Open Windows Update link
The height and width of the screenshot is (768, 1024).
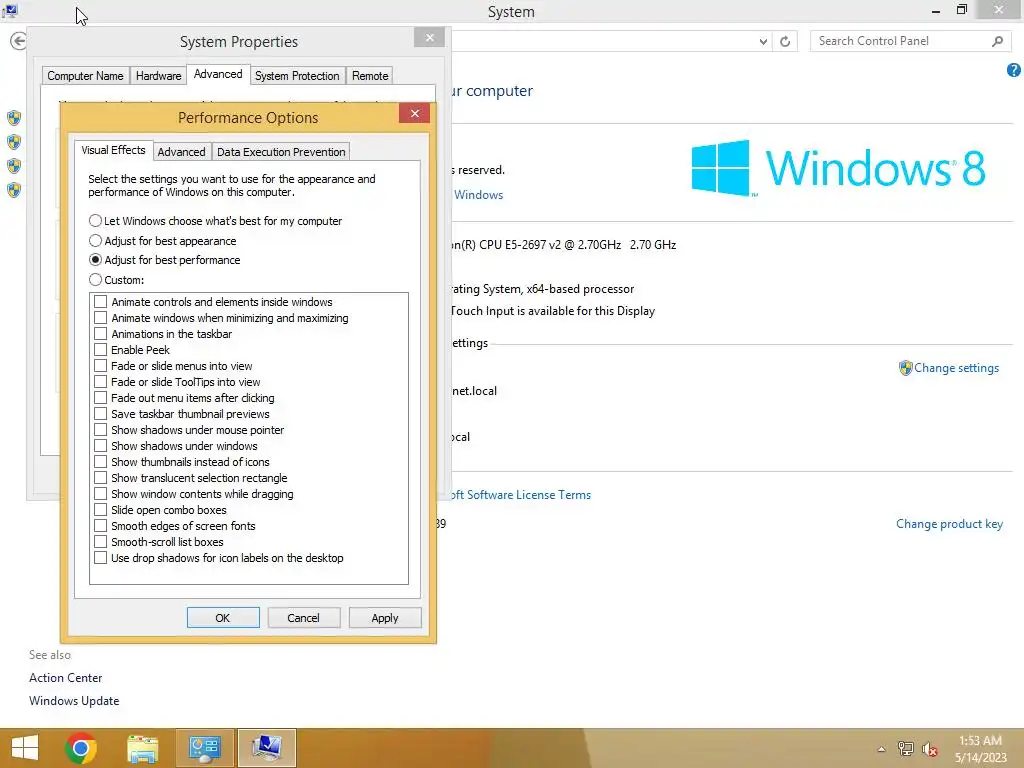(x=74, y=701)
